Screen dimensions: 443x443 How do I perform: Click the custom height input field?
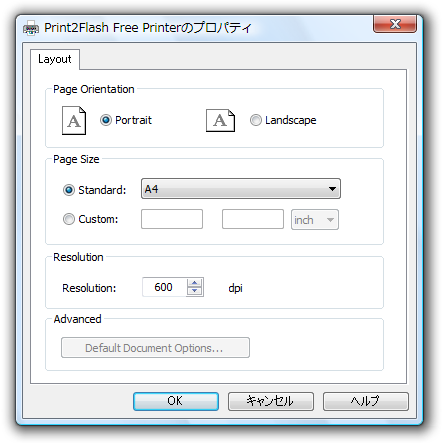[253, 219]
